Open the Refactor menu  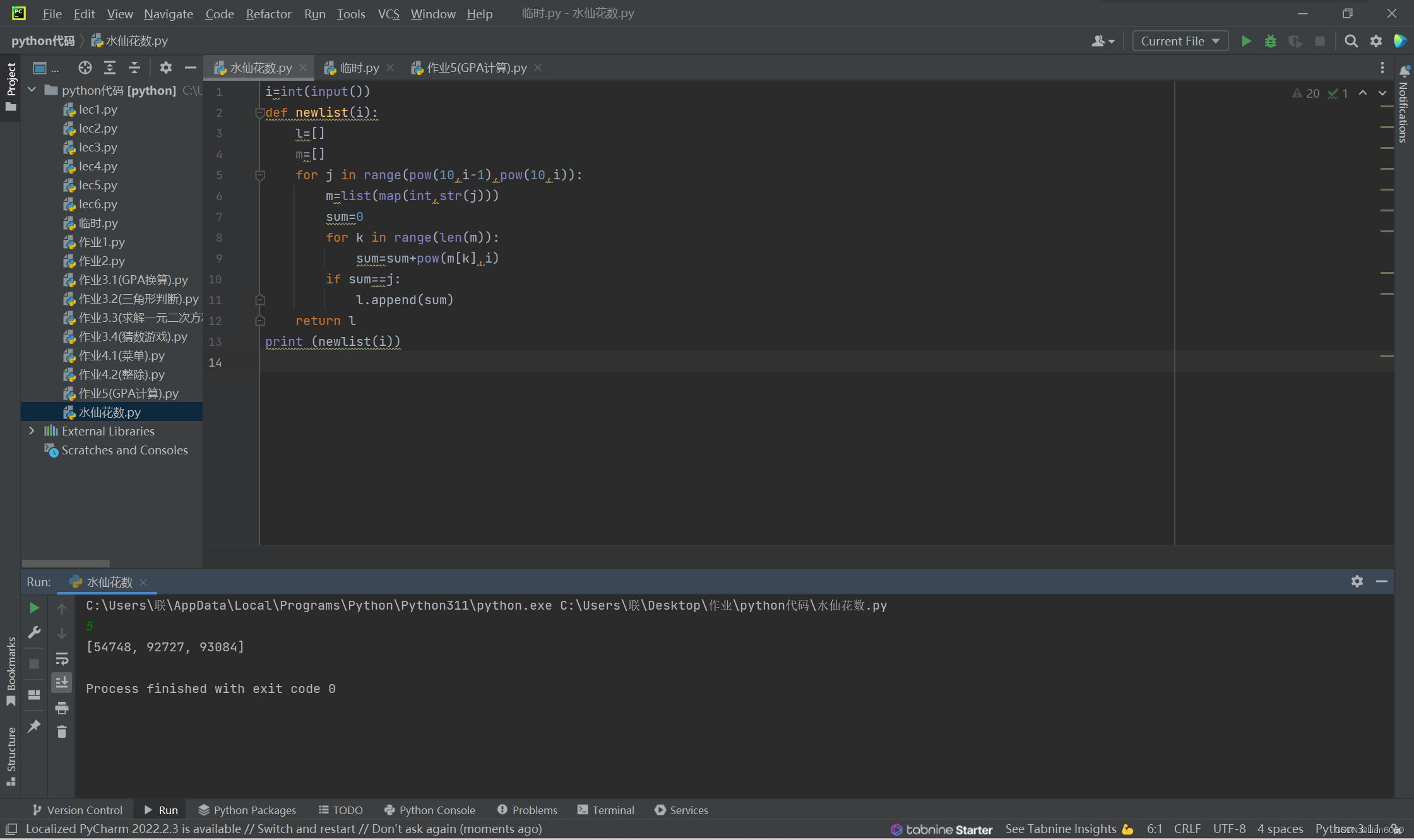[268, 13]
